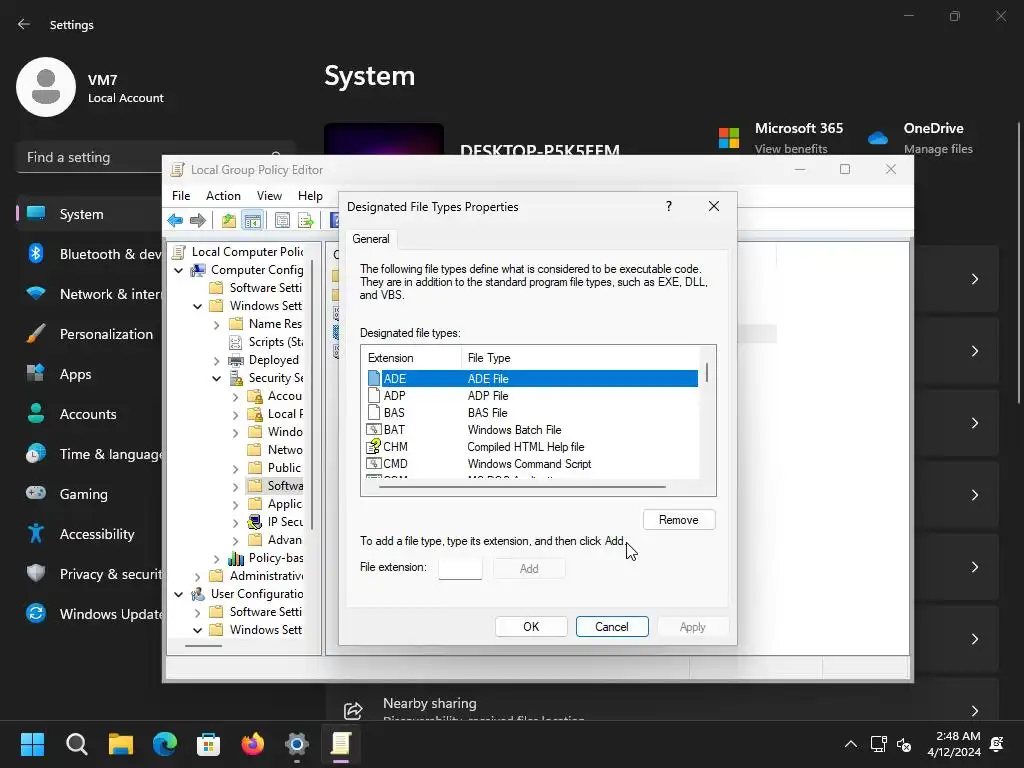Click the taskbar clock showing 2:48 AM
Image resolution: width=1024 pixels, height=768 pixels.
[x=954, y=744]
